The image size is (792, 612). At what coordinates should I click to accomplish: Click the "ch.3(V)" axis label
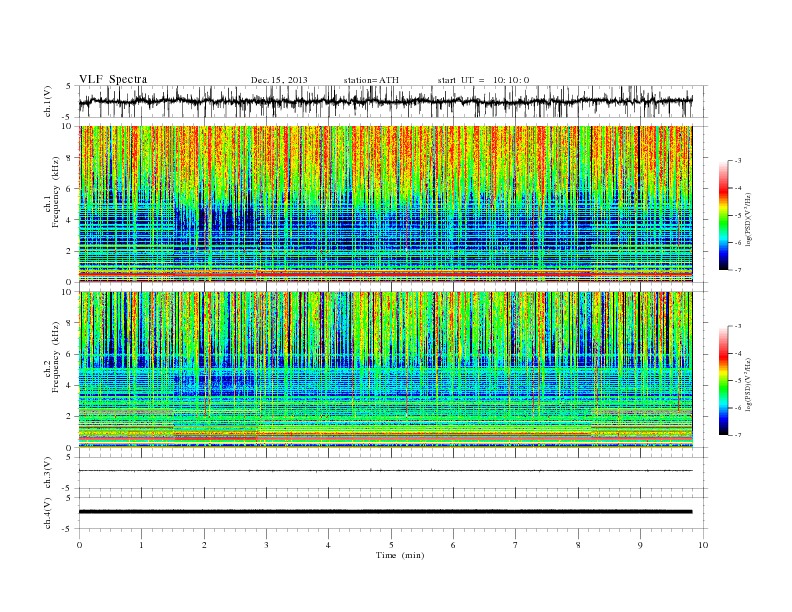[x=47, y=473]
